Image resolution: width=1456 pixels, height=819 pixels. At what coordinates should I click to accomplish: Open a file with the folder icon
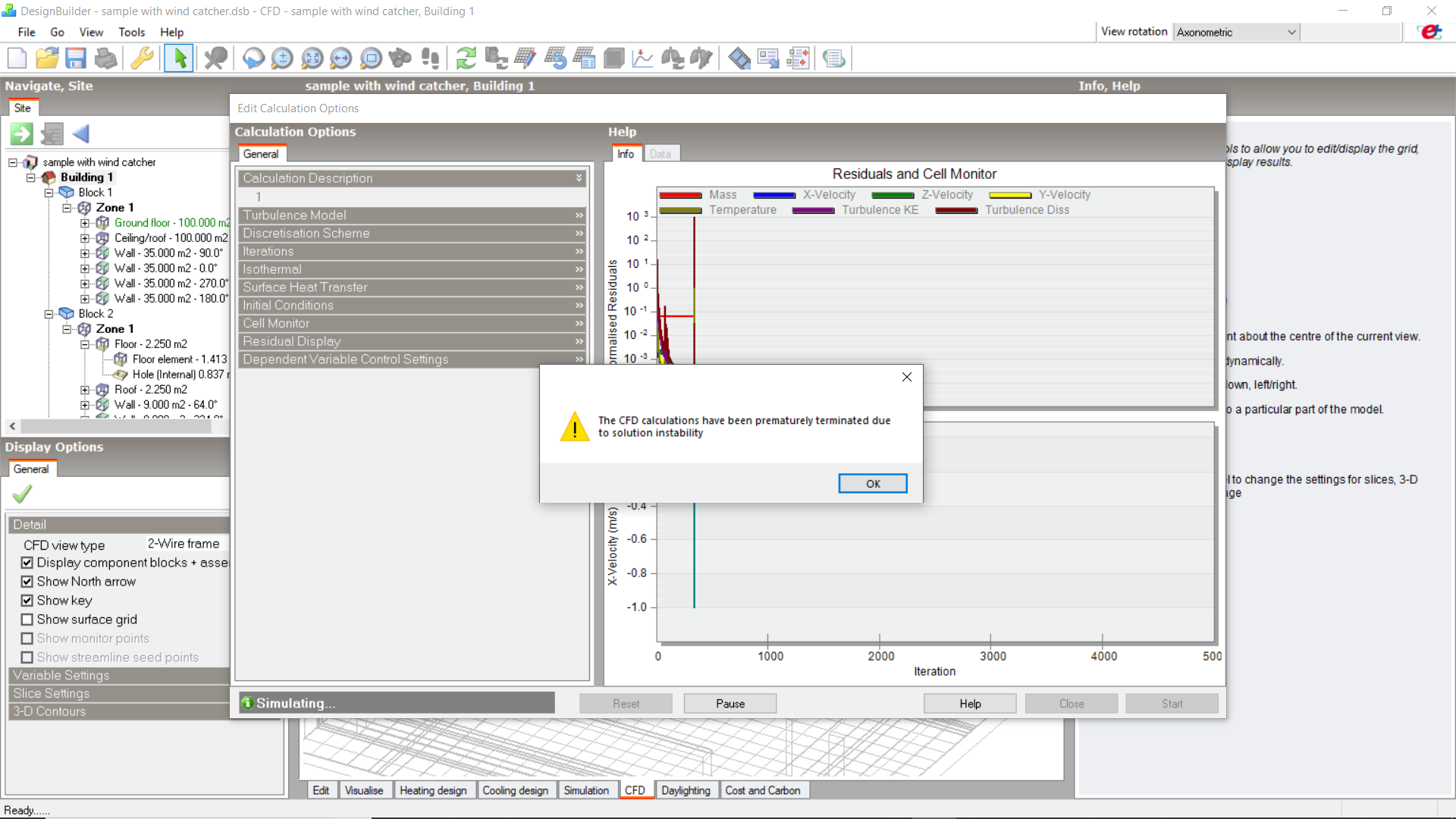[x=47, y=58]
